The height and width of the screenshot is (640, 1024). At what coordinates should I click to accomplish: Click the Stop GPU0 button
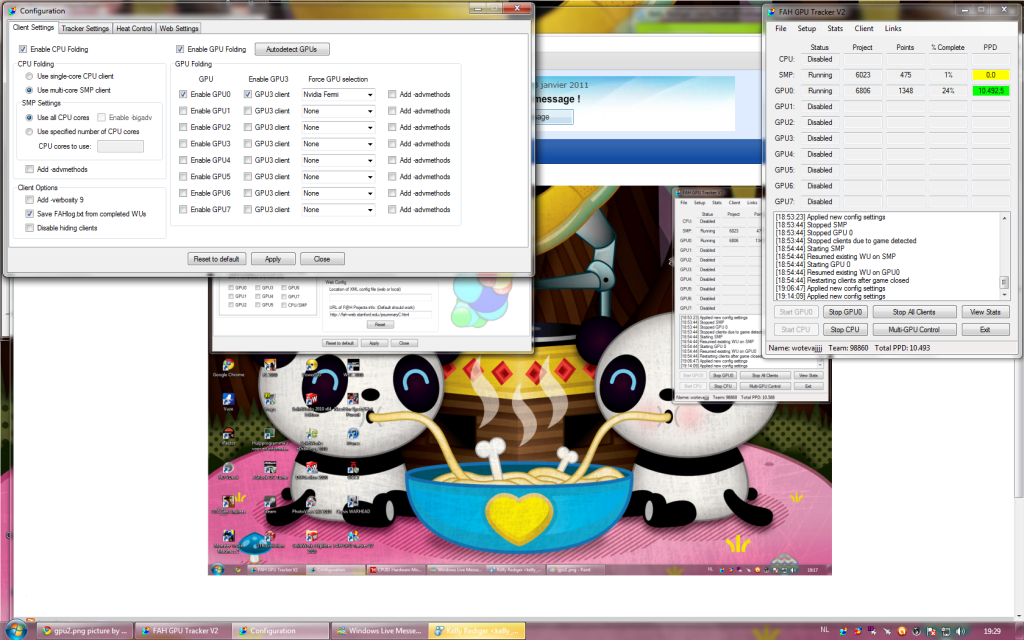(845, 312)
